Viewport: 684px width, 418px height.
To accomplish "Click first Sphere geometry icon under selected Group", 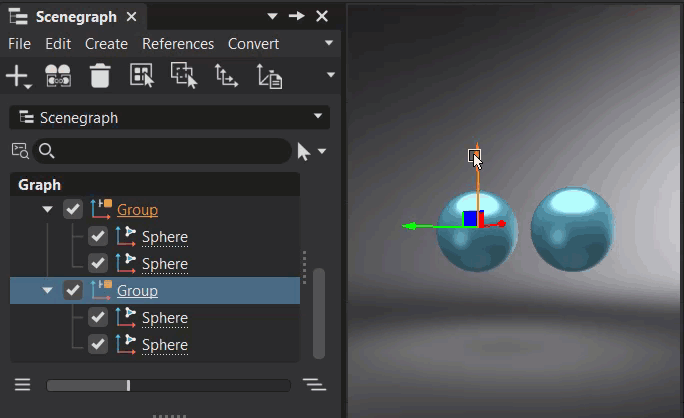I will click(126, 317).
